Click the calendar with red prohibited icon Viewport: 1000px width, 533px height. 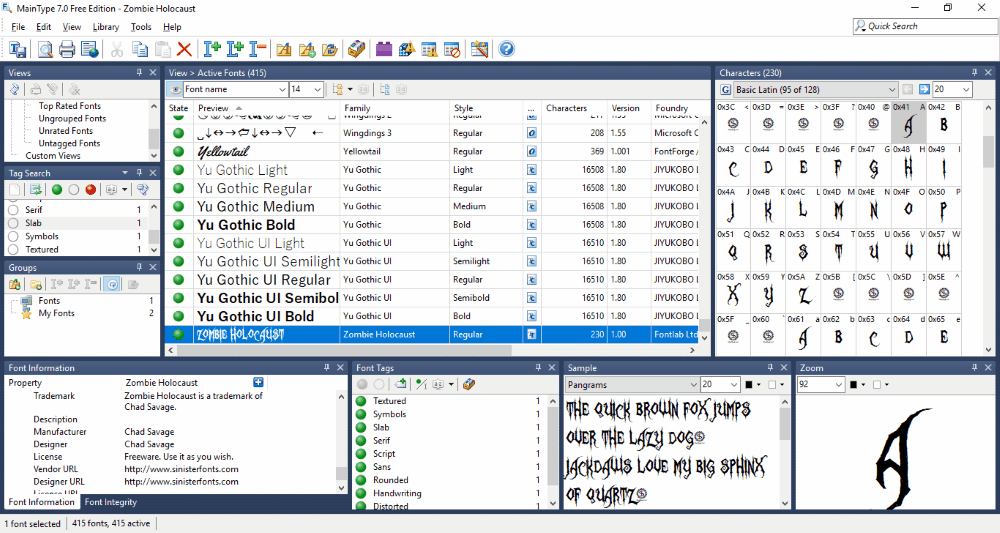(x=452, y=49)
